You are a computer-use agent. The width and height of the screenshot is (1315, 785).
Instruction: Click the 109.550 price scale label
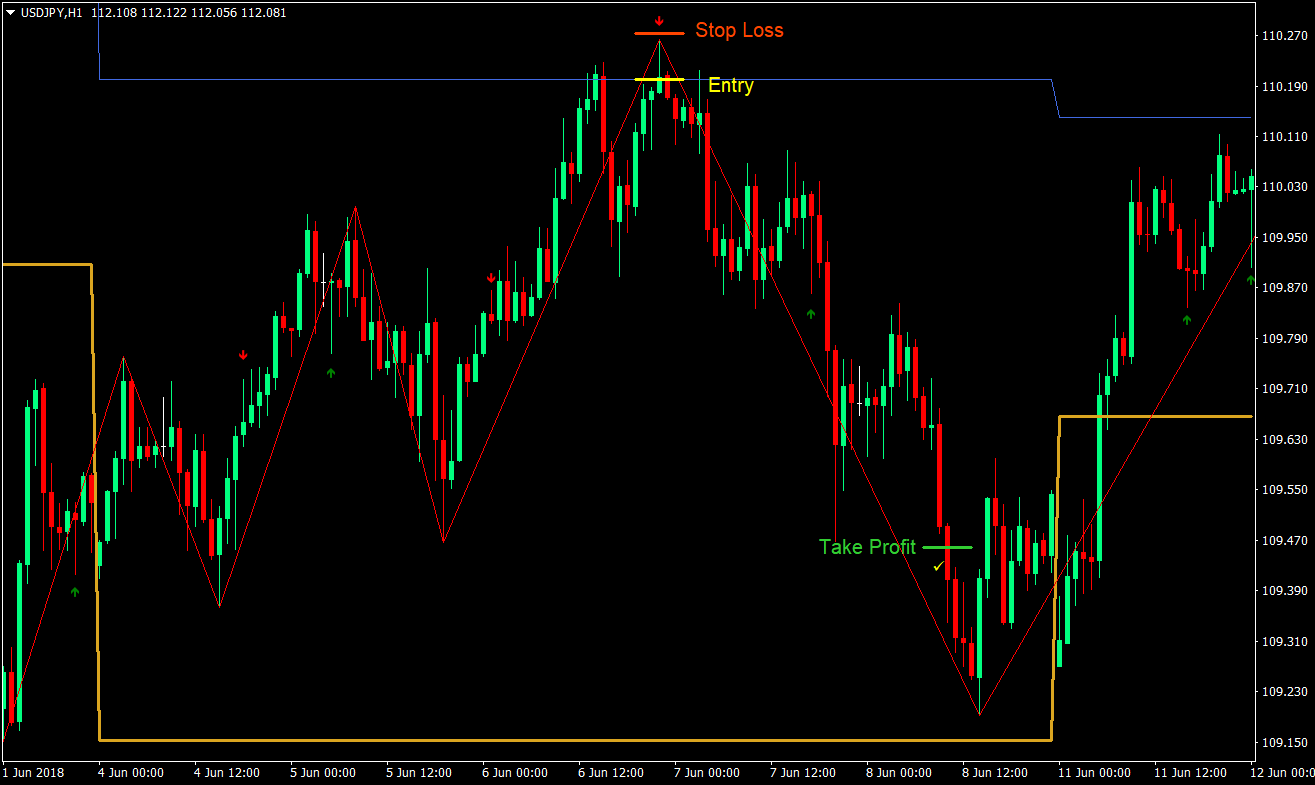[x=1285, y=490]
